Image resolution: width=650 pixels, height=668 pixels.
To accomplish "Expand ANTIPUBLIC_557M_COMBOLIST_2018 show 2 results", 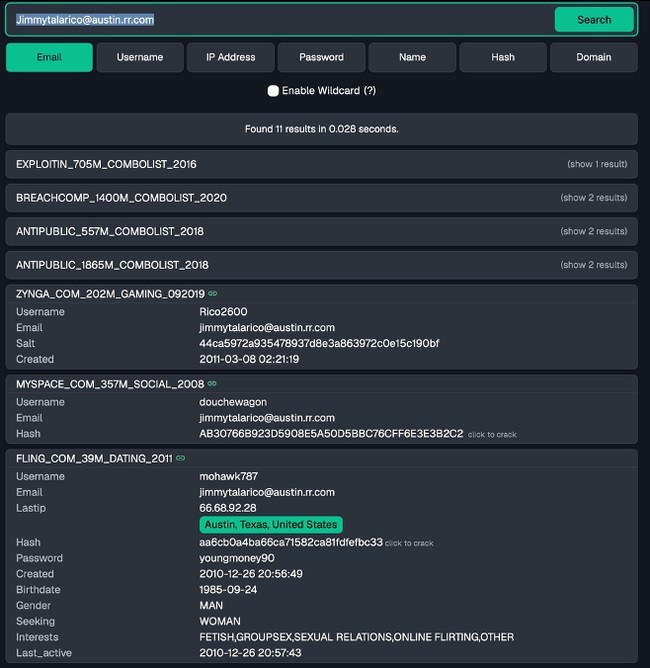I will tap(593, 231).
